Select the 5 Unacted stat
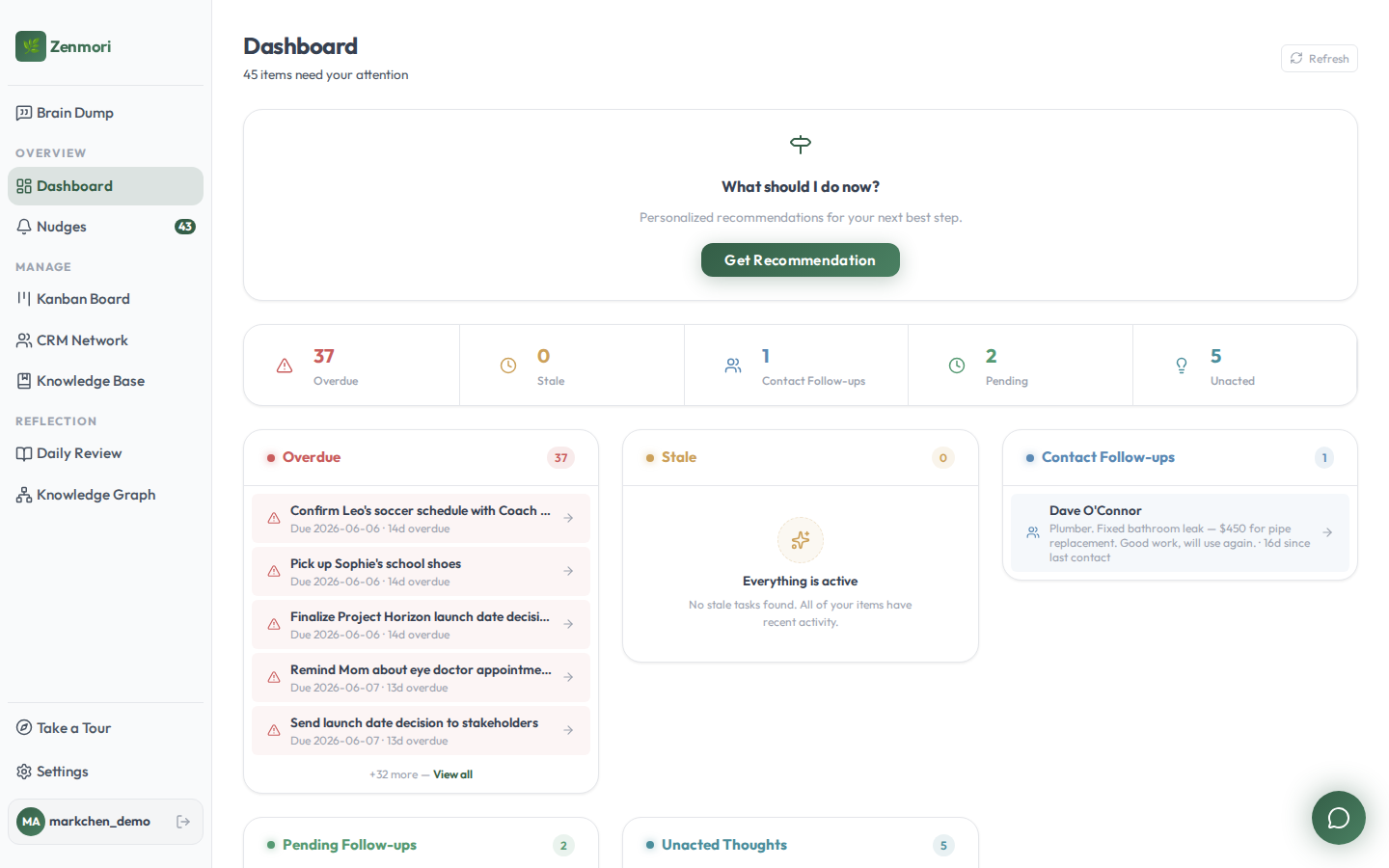Image resolution: width=1389 pixels, height=868 pixels. pos(1245,366)
